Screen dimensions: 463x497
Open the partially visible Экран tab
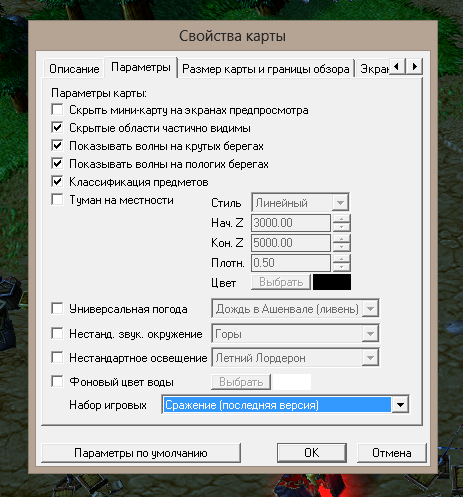[x=374, y=69]
